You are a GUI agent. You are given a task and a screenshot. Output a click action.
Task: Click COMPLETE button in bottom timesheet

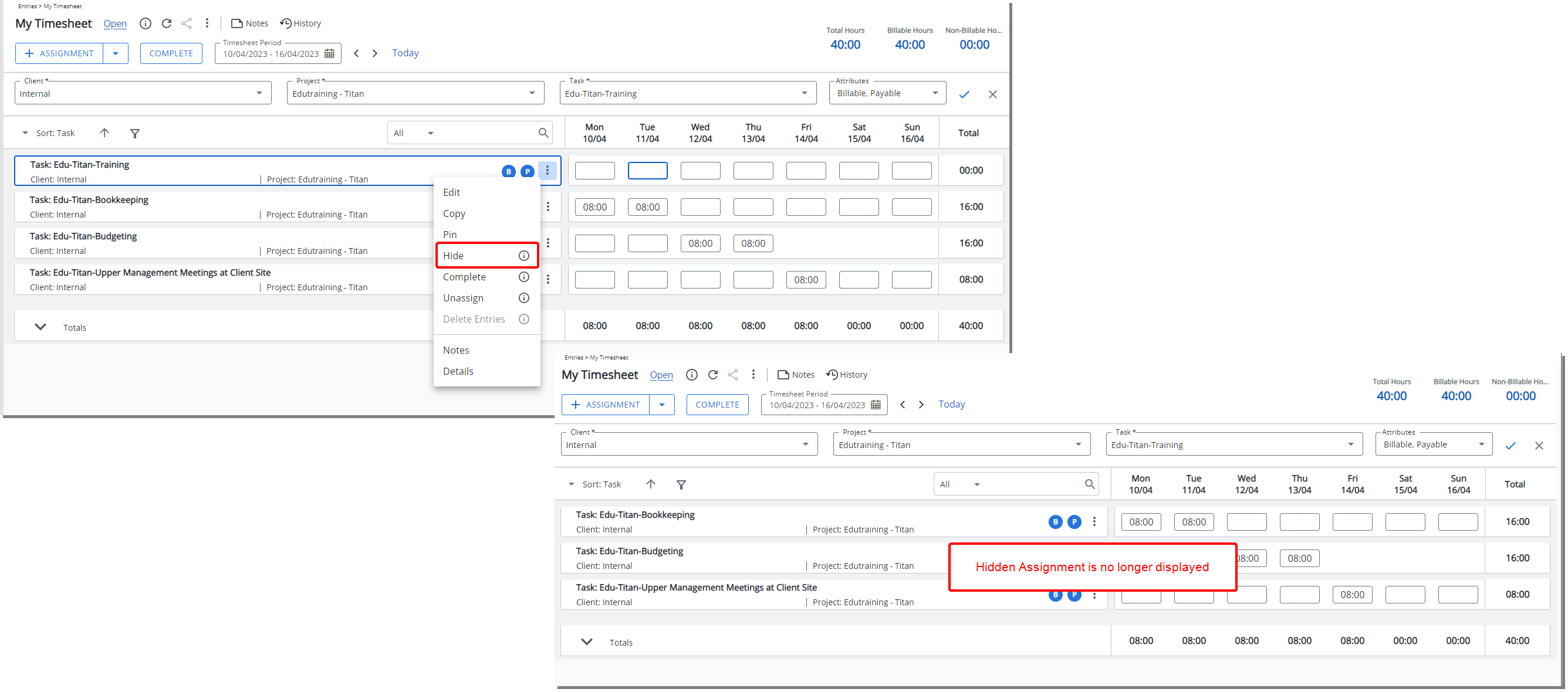click(717, 405)
